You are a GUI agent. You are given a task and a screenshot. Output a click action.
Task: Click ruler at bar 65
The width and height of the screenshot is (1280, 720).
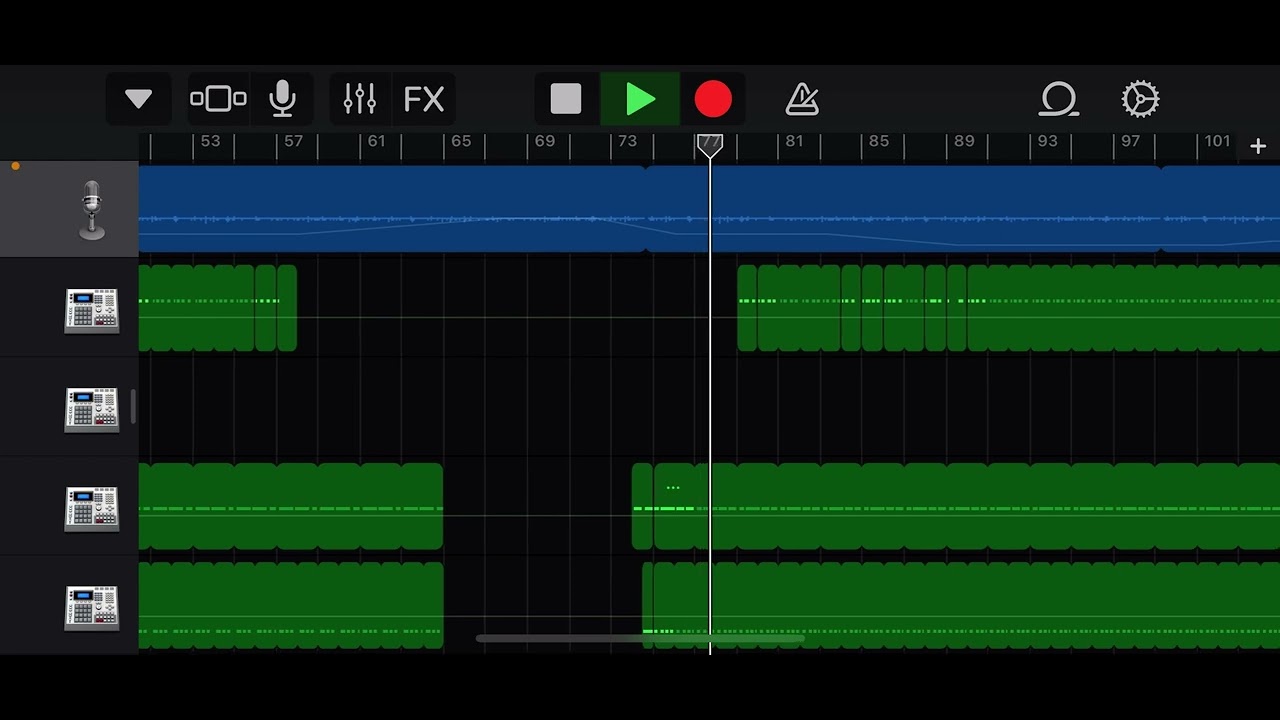point(461,141)
